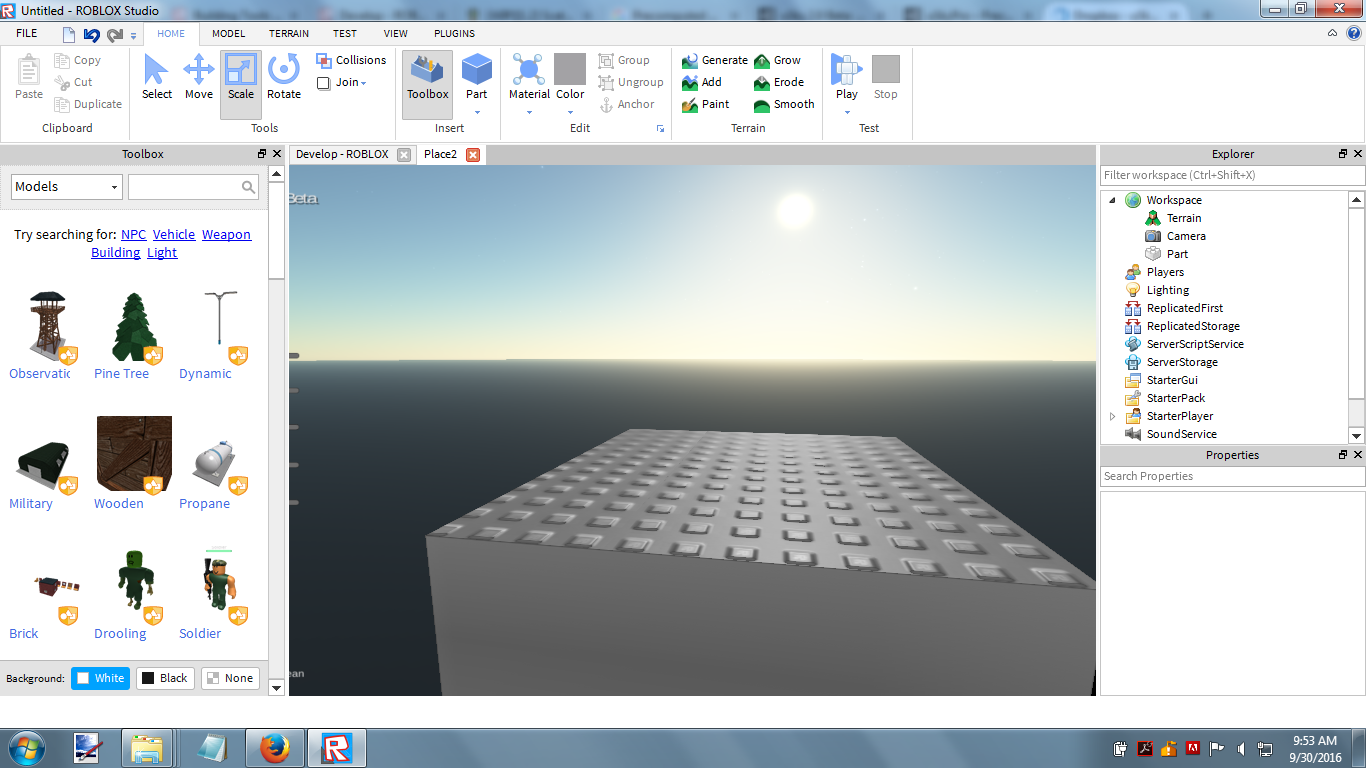Click the Paste clipboard button
Viewport: 1366px width, 768px height.
click(29, 77)
